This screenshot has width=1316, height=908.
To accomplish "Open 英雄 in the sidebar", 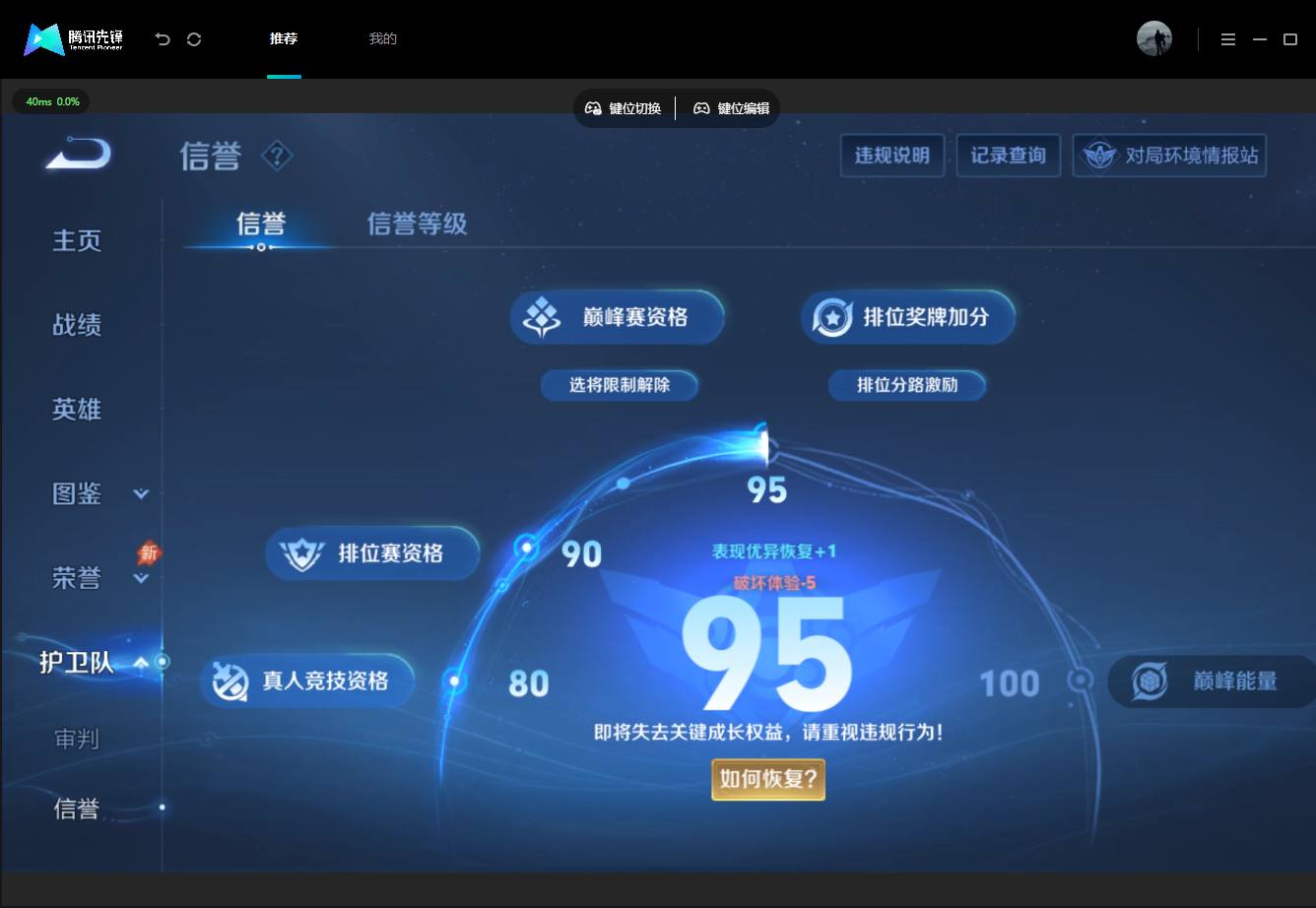I will pos(77,409).
